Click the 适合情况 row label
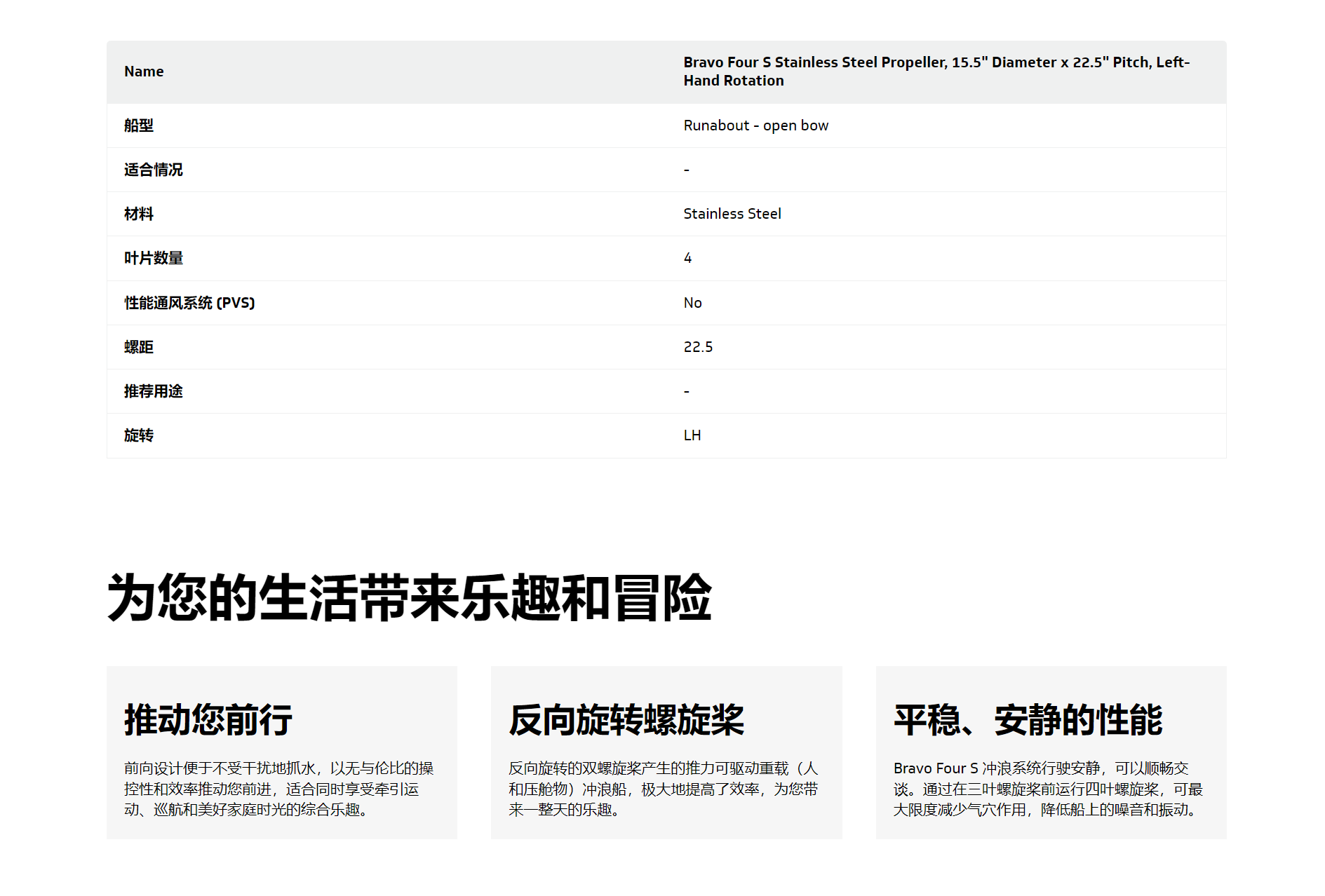Viewport: 1325px width, 896px height. coord(153,170)
